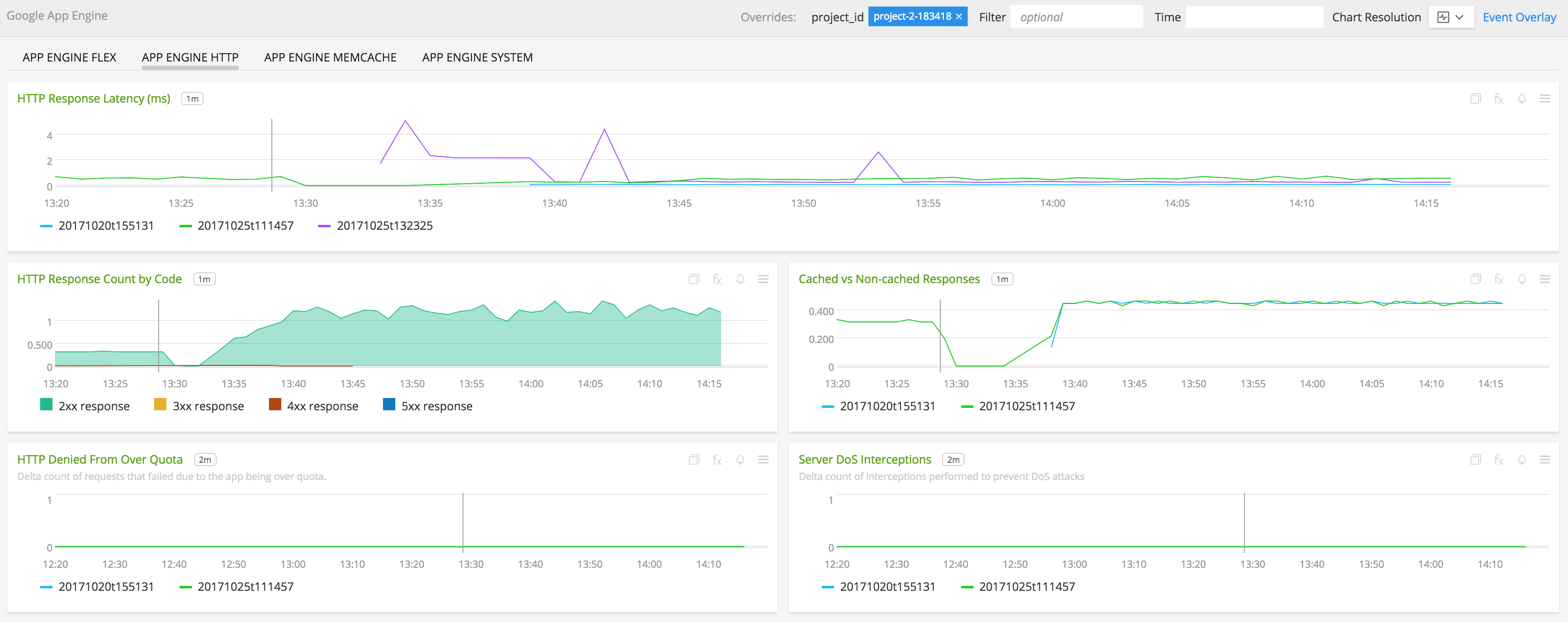The image size is (1568, 622).
Task: Open hamburger menu on Server DoS Interceptions chart
Action: pyautogui.click(x=1544, y=460)
